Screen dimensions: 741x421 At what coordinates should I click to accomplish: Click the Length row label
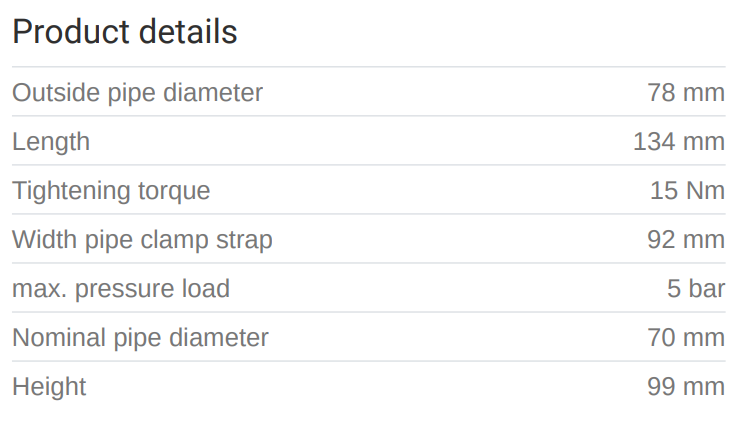click(51, 142)
